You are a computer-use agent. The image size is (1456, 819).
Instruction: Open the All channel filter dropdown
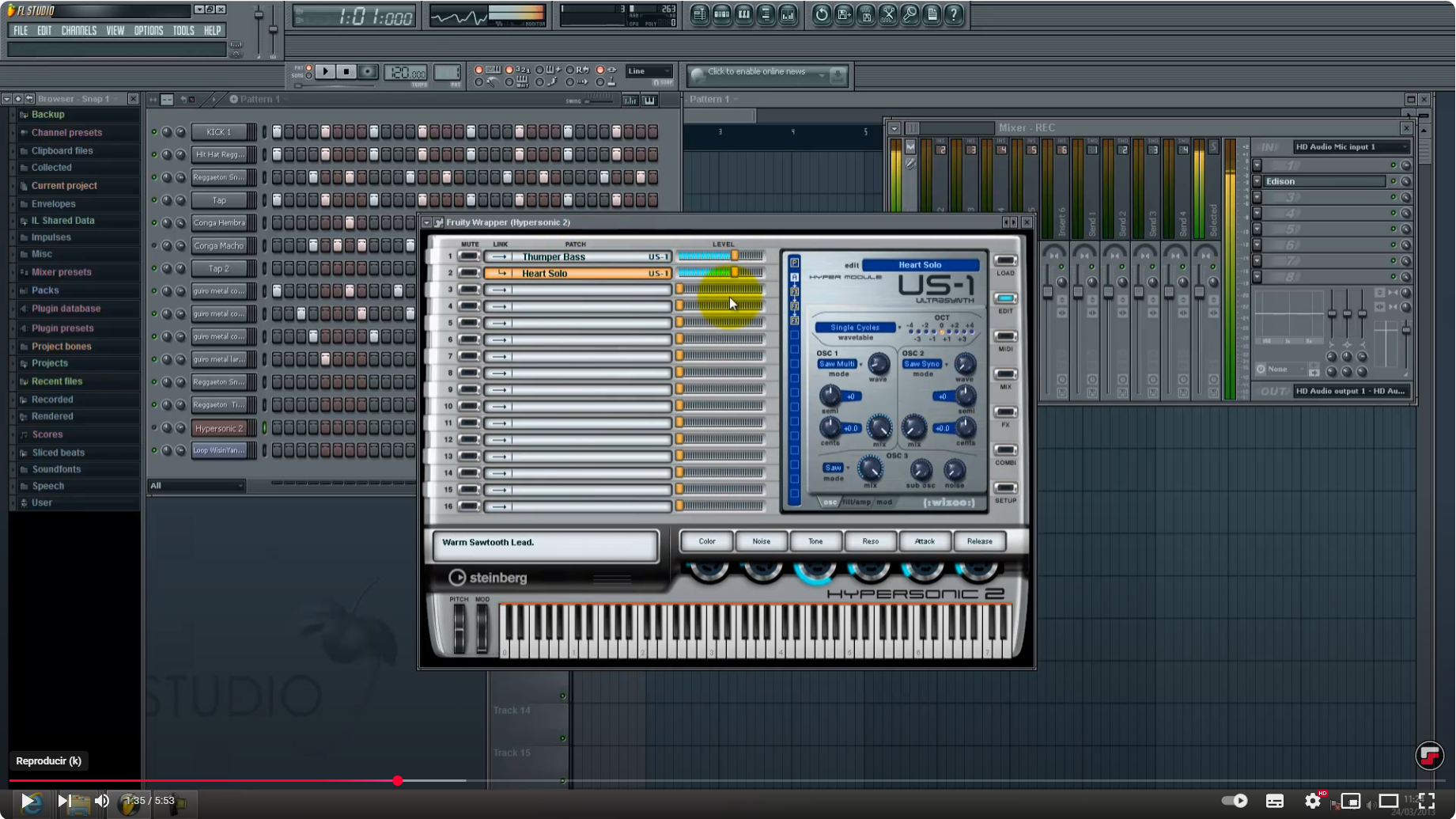tap(197, 486)
